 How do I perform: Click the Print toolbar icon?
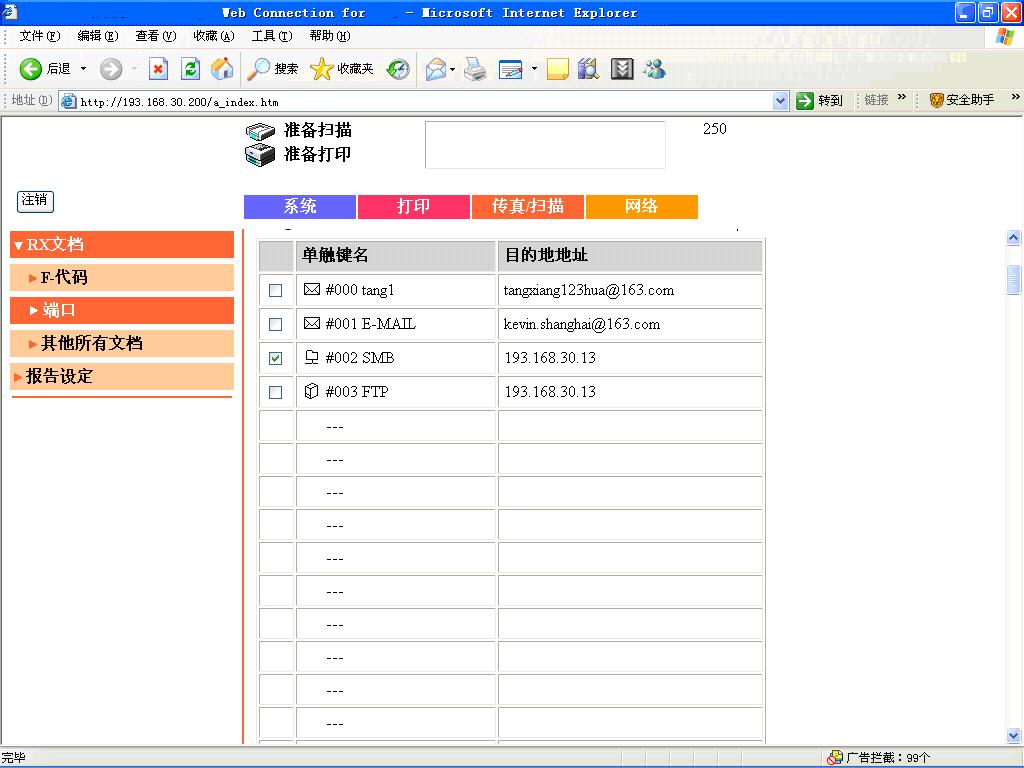(x=475, y=69)
